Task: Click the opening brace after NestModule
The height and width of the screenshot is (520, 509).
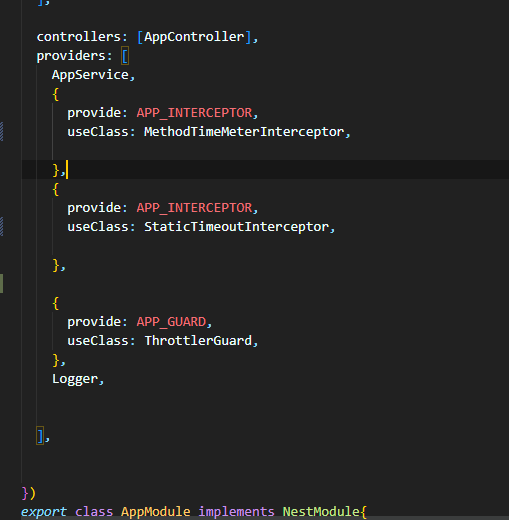Action: click(363, 512)
